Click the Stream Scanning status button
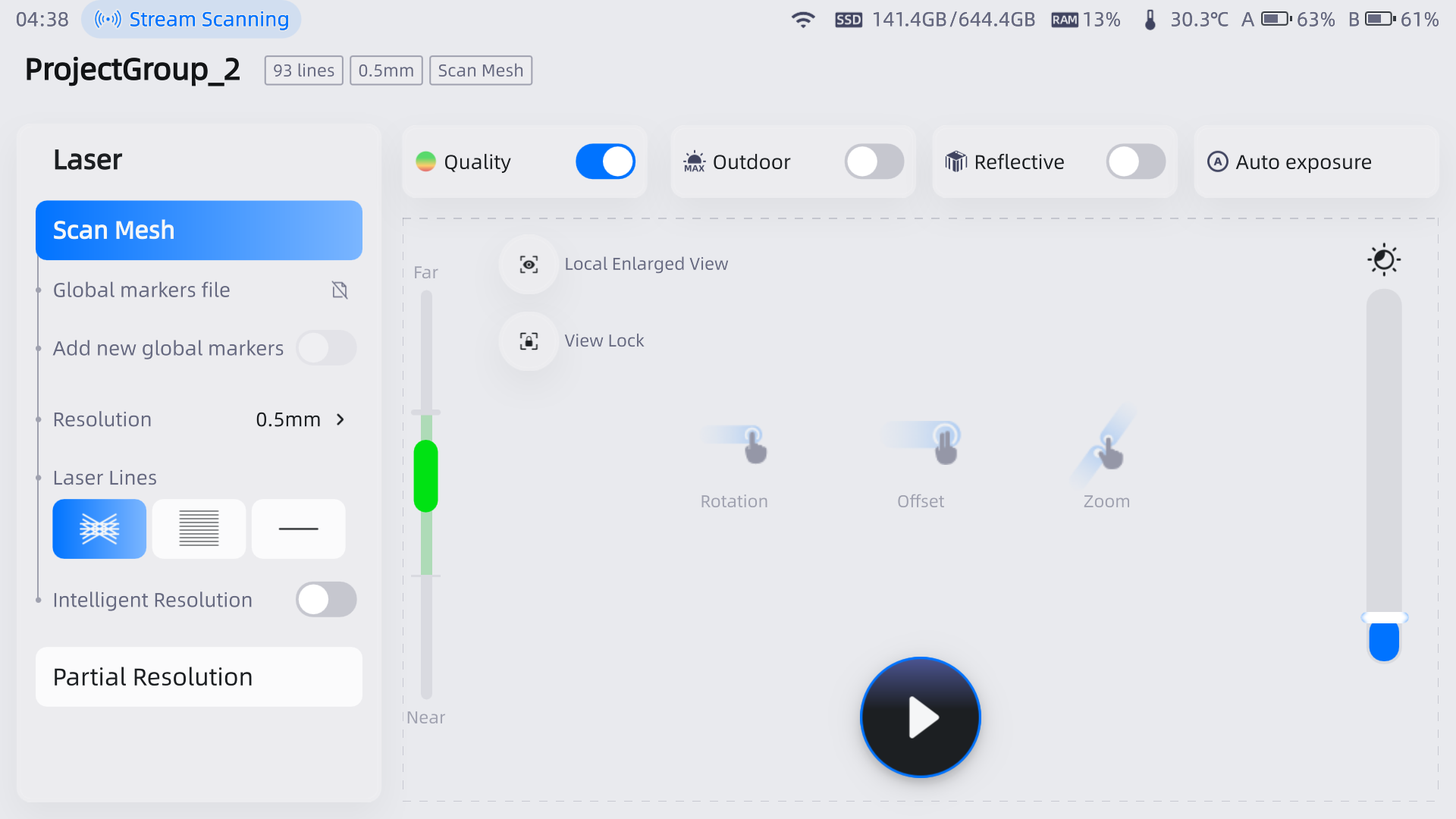 pos(191,20)
